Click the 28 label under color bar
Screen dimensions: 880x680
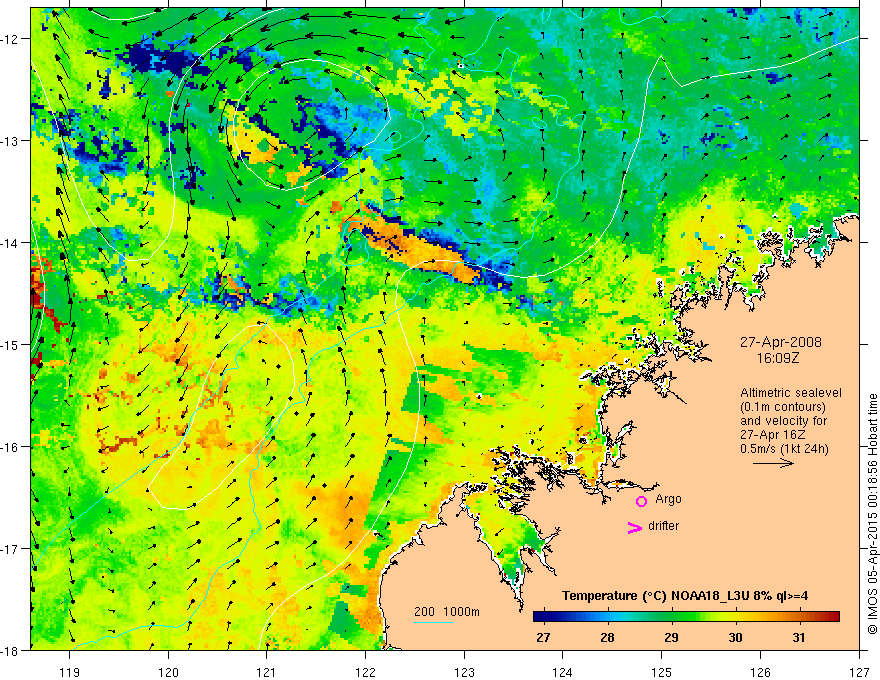(x=607, y=638)
